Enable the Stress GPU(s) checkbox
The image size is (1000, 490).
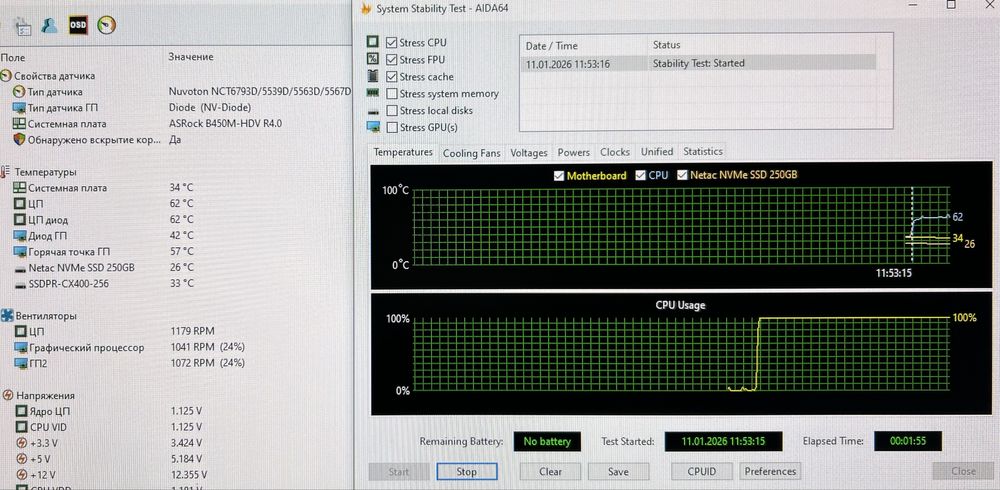[392, 127]
